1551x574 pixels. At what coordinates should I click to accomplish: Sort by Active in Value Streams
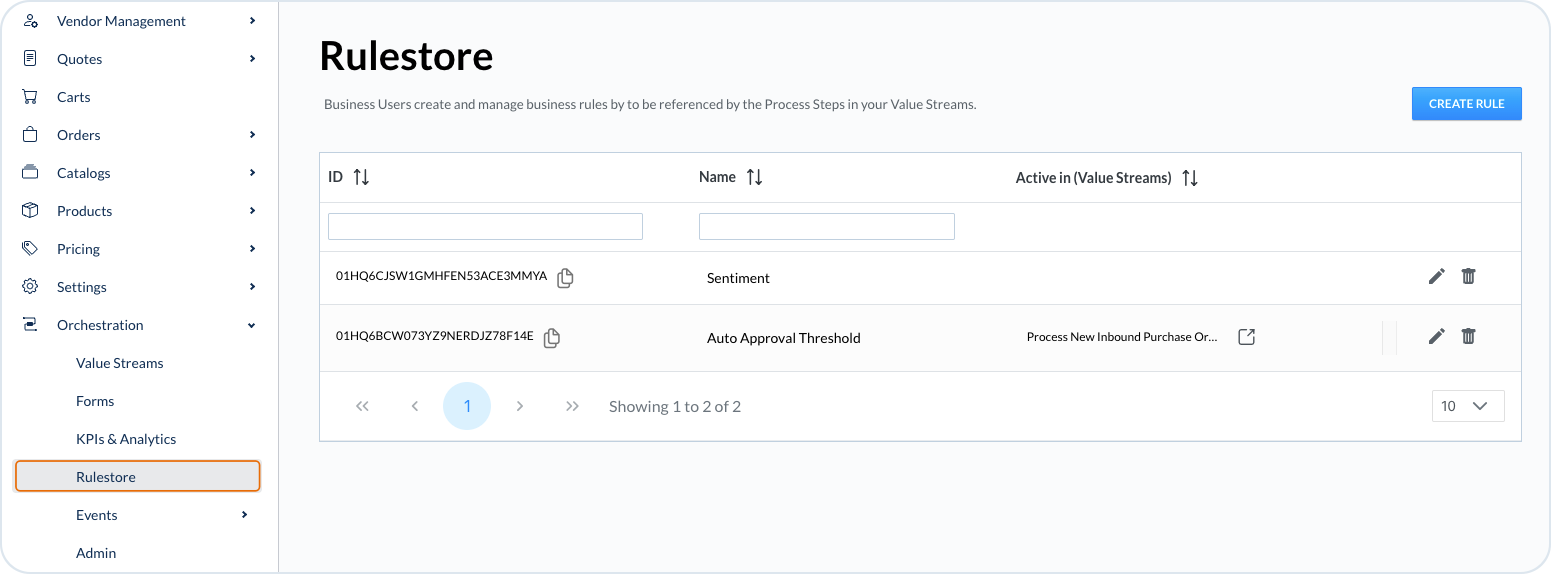pos(1189,178)
